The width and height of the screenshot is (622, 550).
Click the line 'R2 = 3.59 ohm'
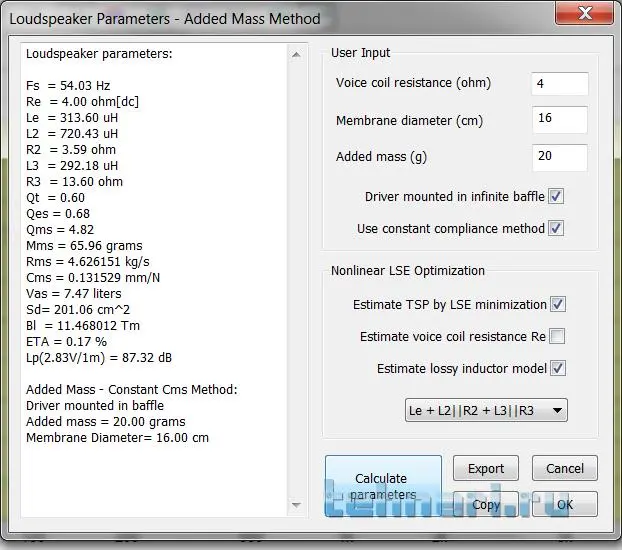(x=71, y=150)
